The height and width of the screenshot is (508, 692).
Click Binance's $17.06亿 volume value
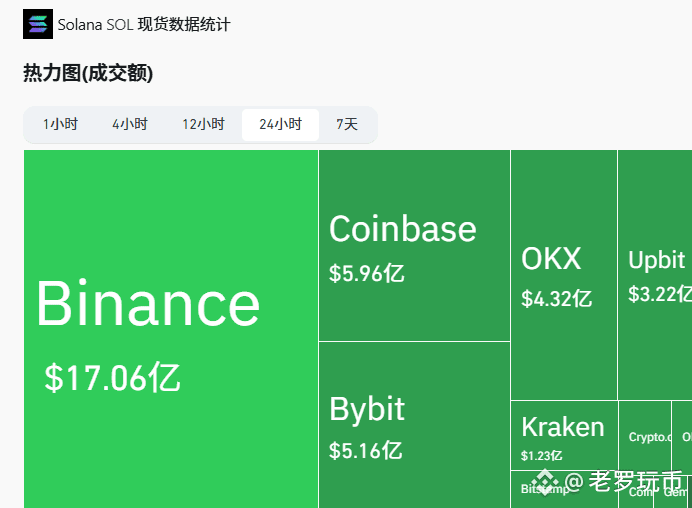pos(112,378)
